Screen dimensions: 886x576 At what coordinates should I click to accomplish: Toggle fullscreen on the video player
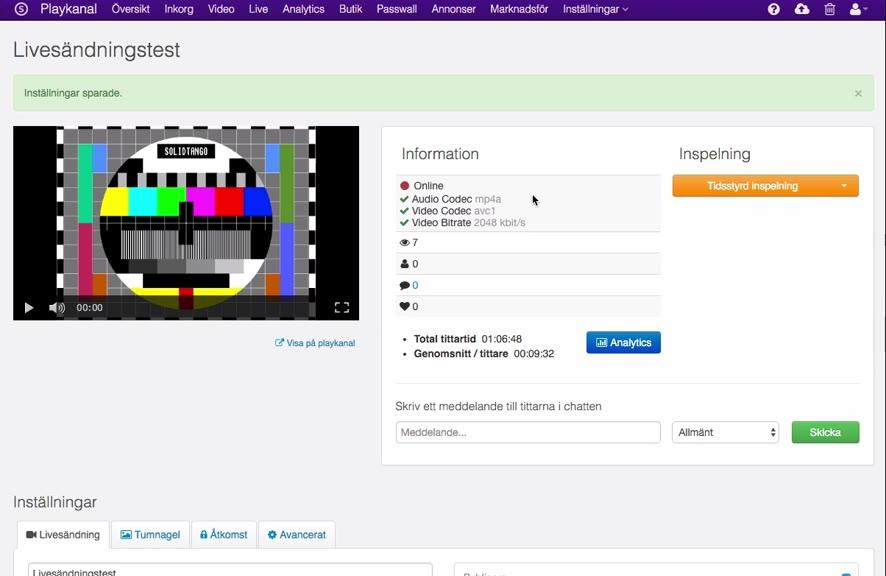coord(341,308)
